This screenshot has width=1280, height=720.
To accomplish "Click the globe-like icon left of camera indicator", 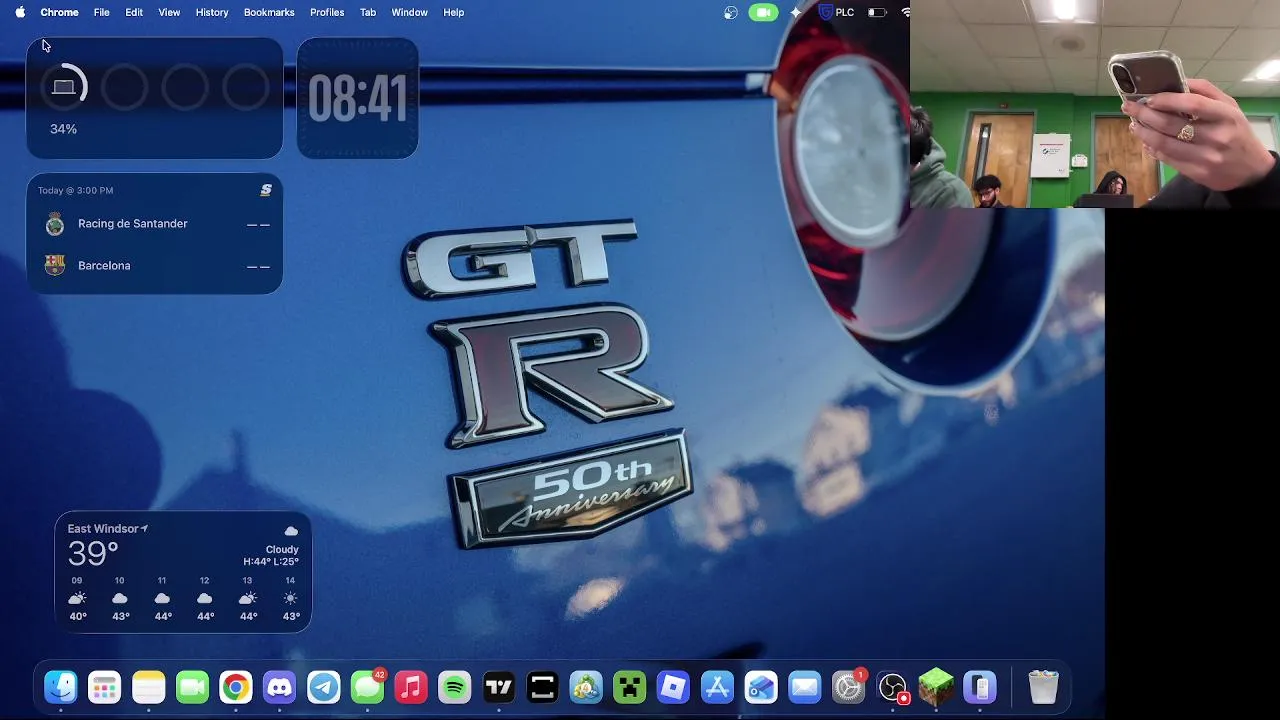I will tap(731, 12).
